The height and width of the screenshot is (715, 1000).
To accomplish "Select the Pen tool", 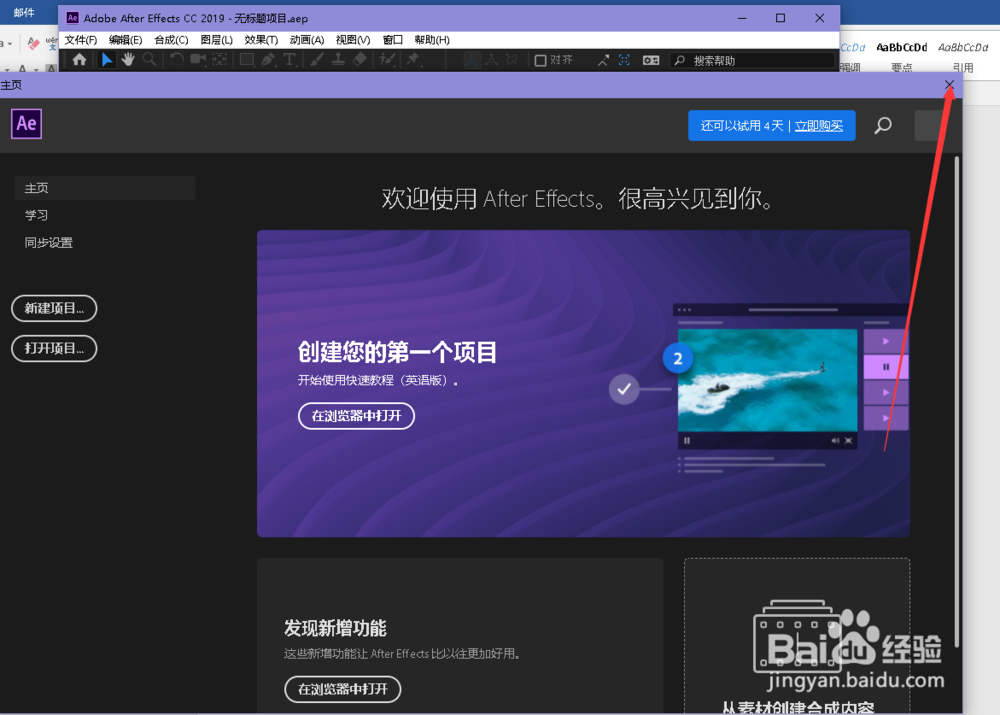I will (x=267, y=60).
